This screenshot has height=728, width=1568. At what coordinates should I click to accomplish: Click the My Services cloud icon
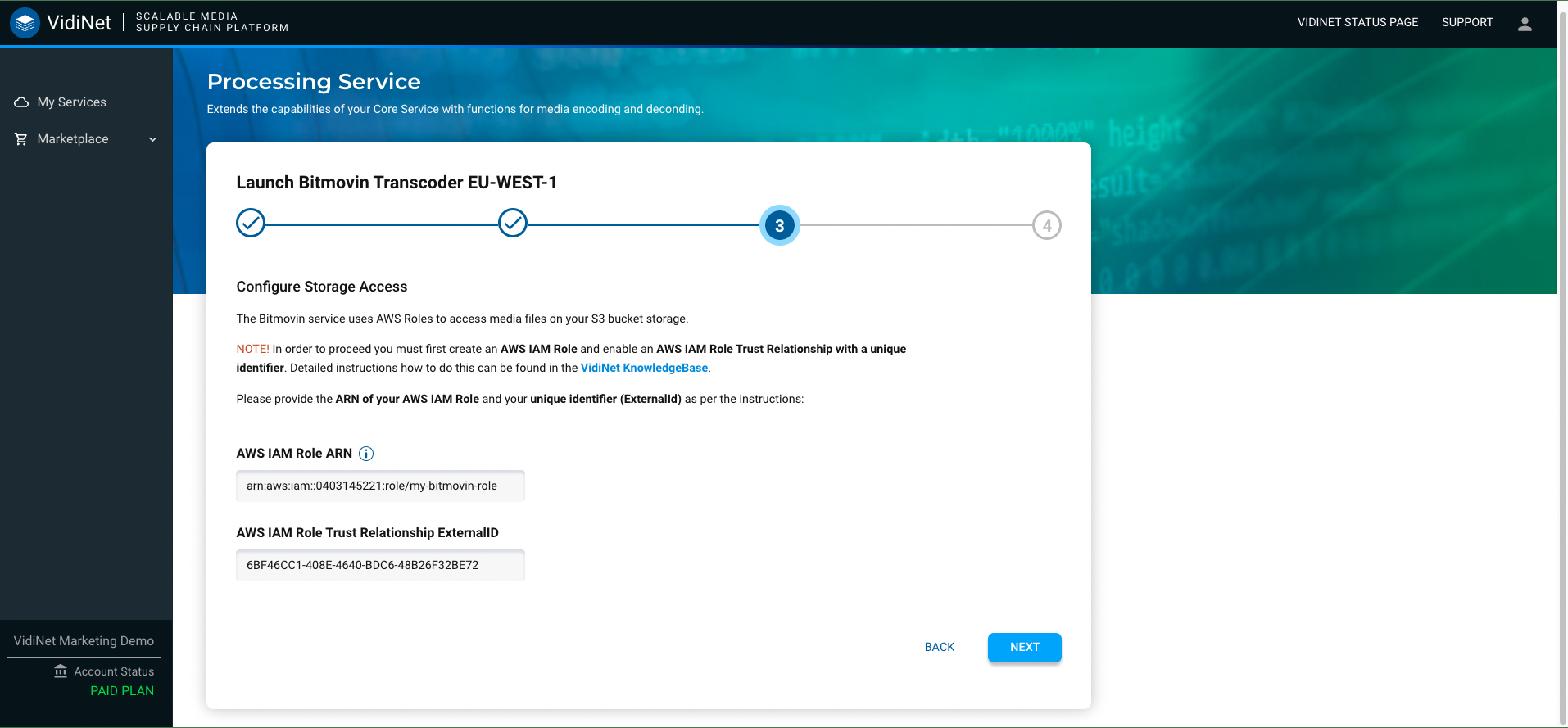coord(21,102)
